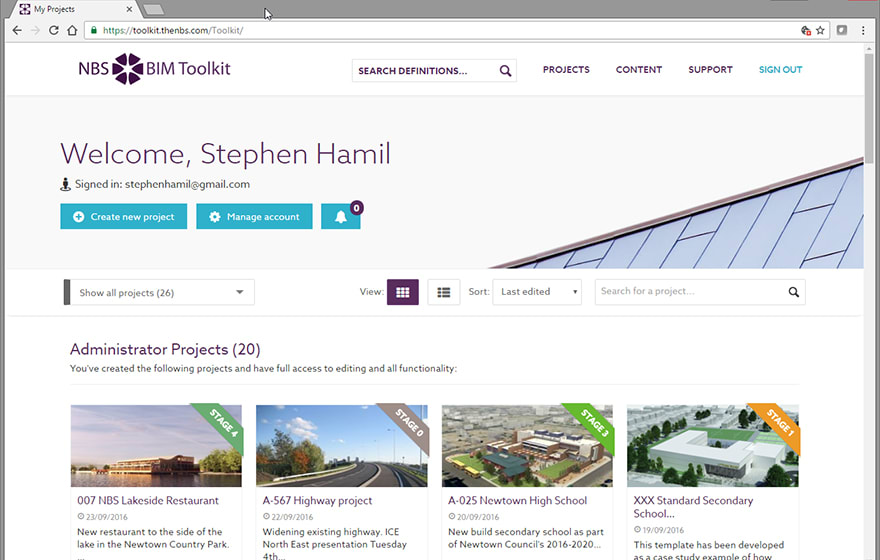Click Sign Out link
The height and width of the screenshot is (560, 880).
tap(780, 70)
